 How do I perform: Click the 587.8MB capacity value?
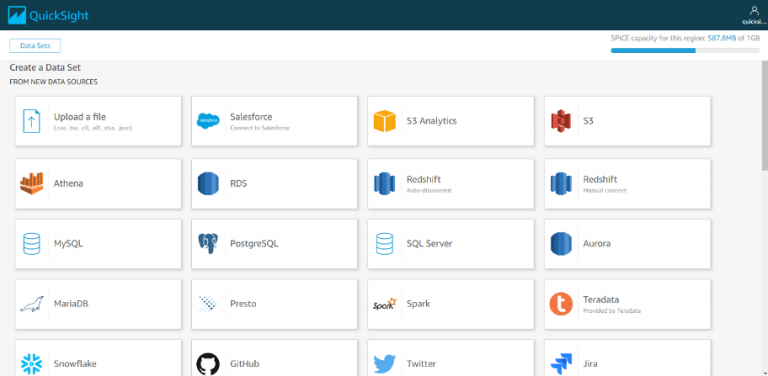(722, 38)
